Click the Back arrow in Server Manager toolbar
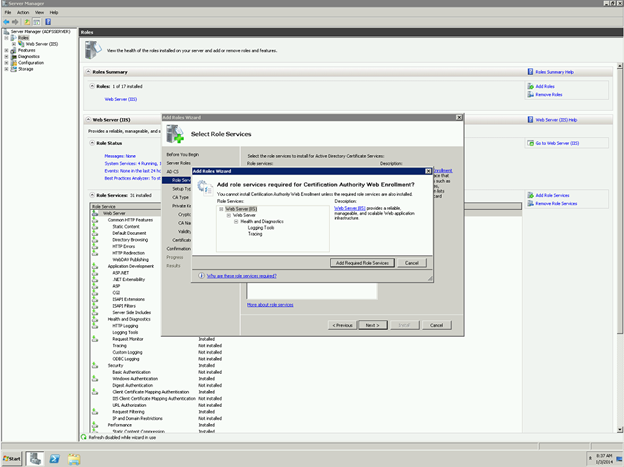The image size is (624, 467). point(6,22)
